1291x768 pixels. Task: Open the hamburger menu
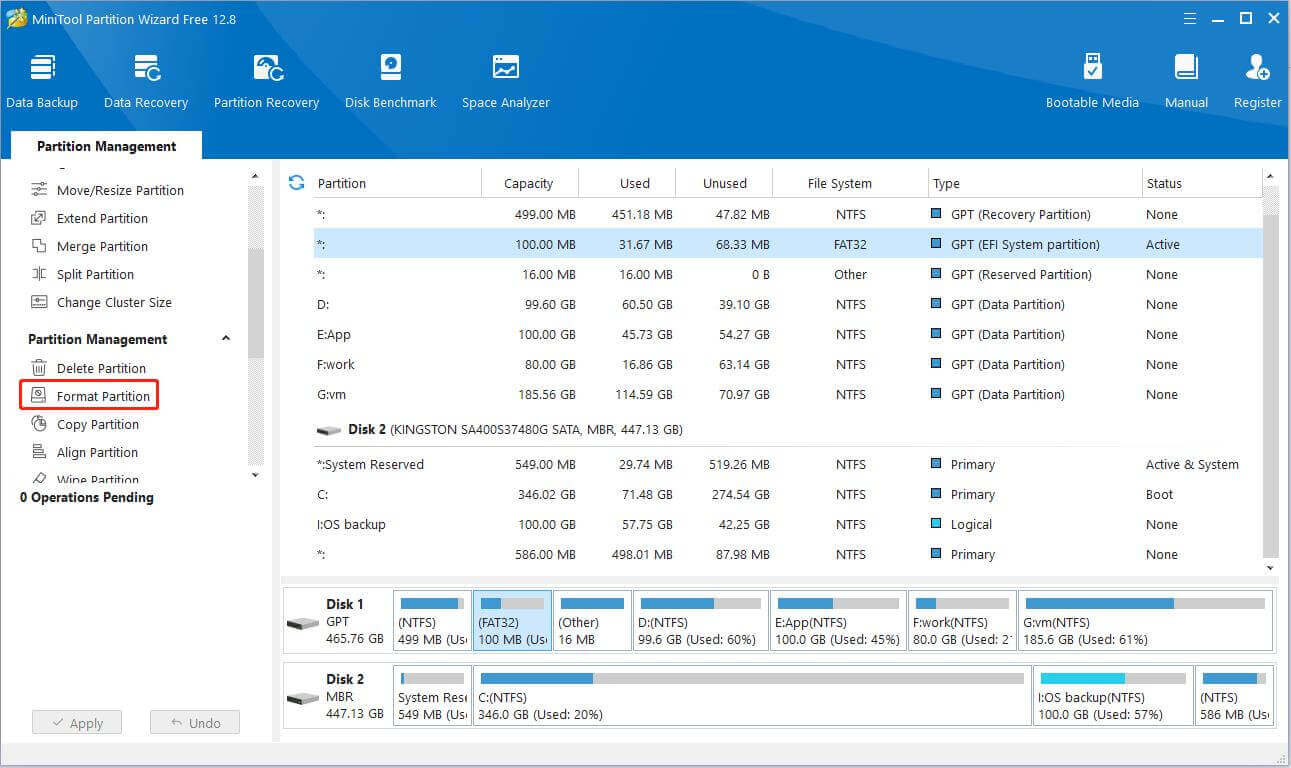(x=1189, y=18)
